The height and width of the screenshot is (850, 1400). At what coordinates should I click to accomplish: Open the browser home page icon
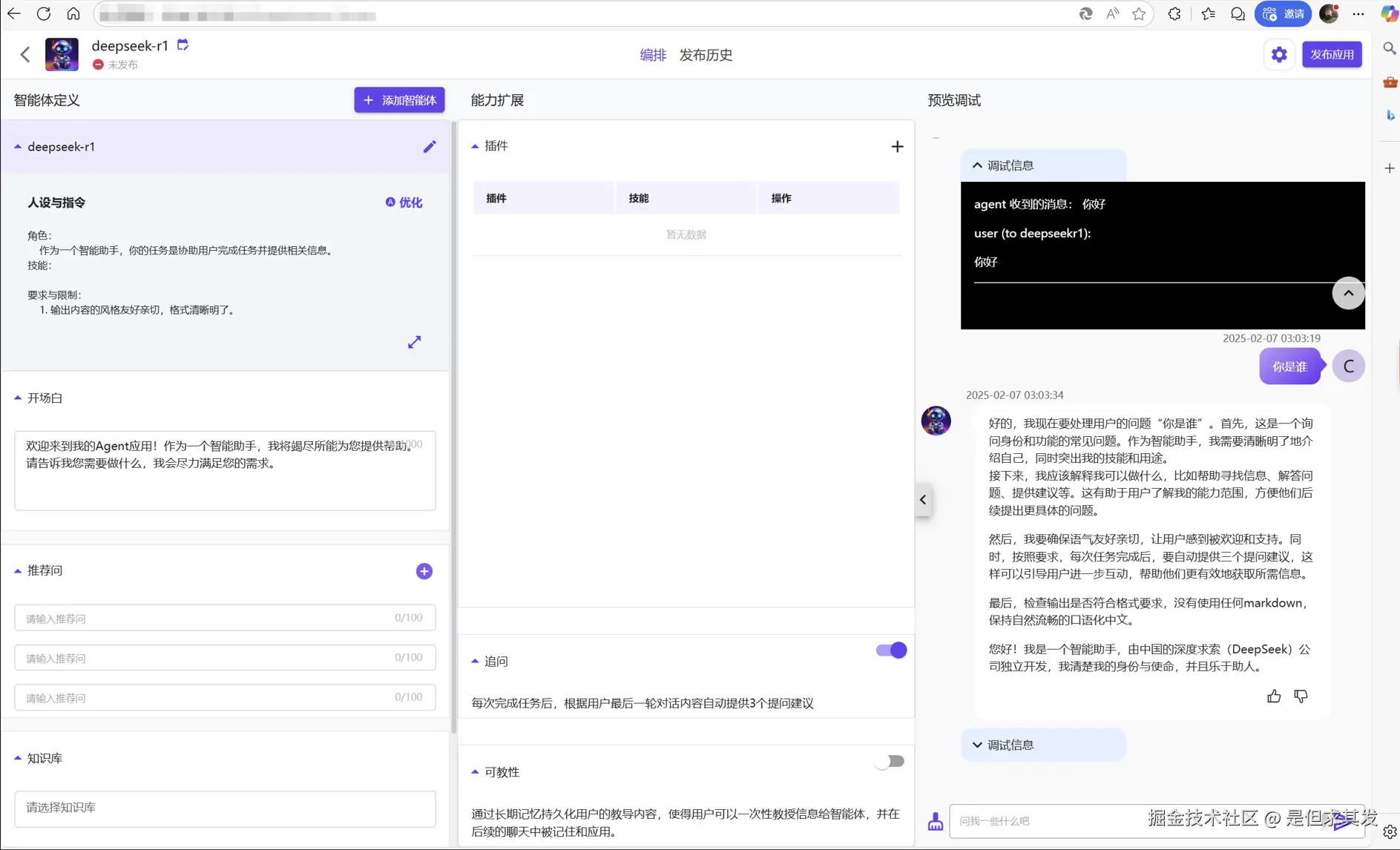pos(73,14)
